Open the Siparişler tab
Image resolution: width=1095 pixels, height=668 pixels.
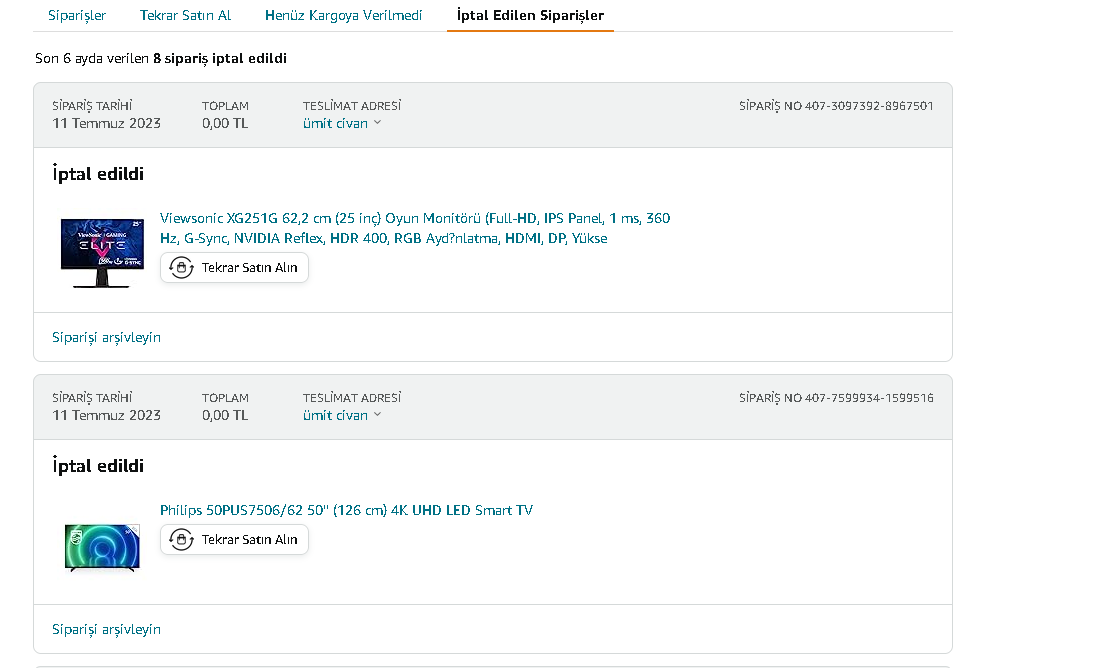pos(77,15)
